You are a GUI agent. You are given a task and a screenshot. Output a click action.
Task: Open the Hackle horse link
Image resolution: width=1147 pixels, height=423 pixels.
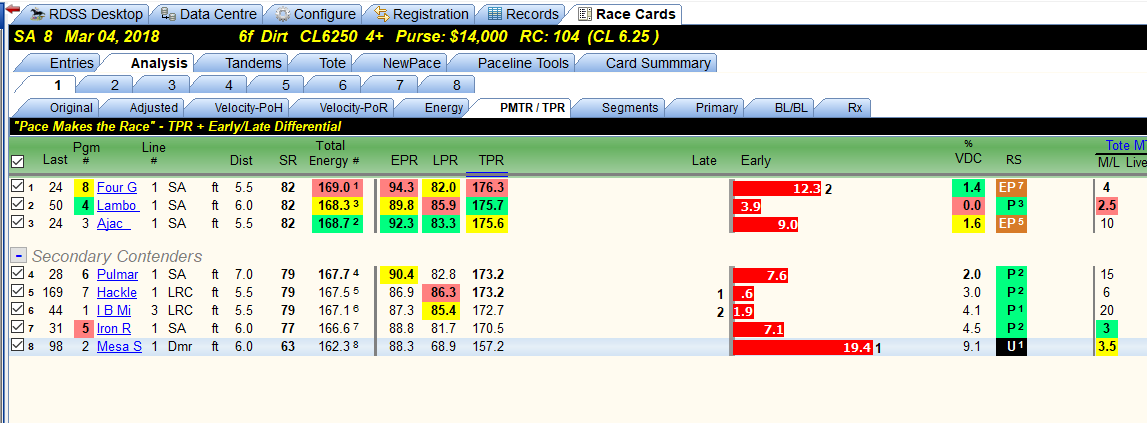tap(117, 293)
